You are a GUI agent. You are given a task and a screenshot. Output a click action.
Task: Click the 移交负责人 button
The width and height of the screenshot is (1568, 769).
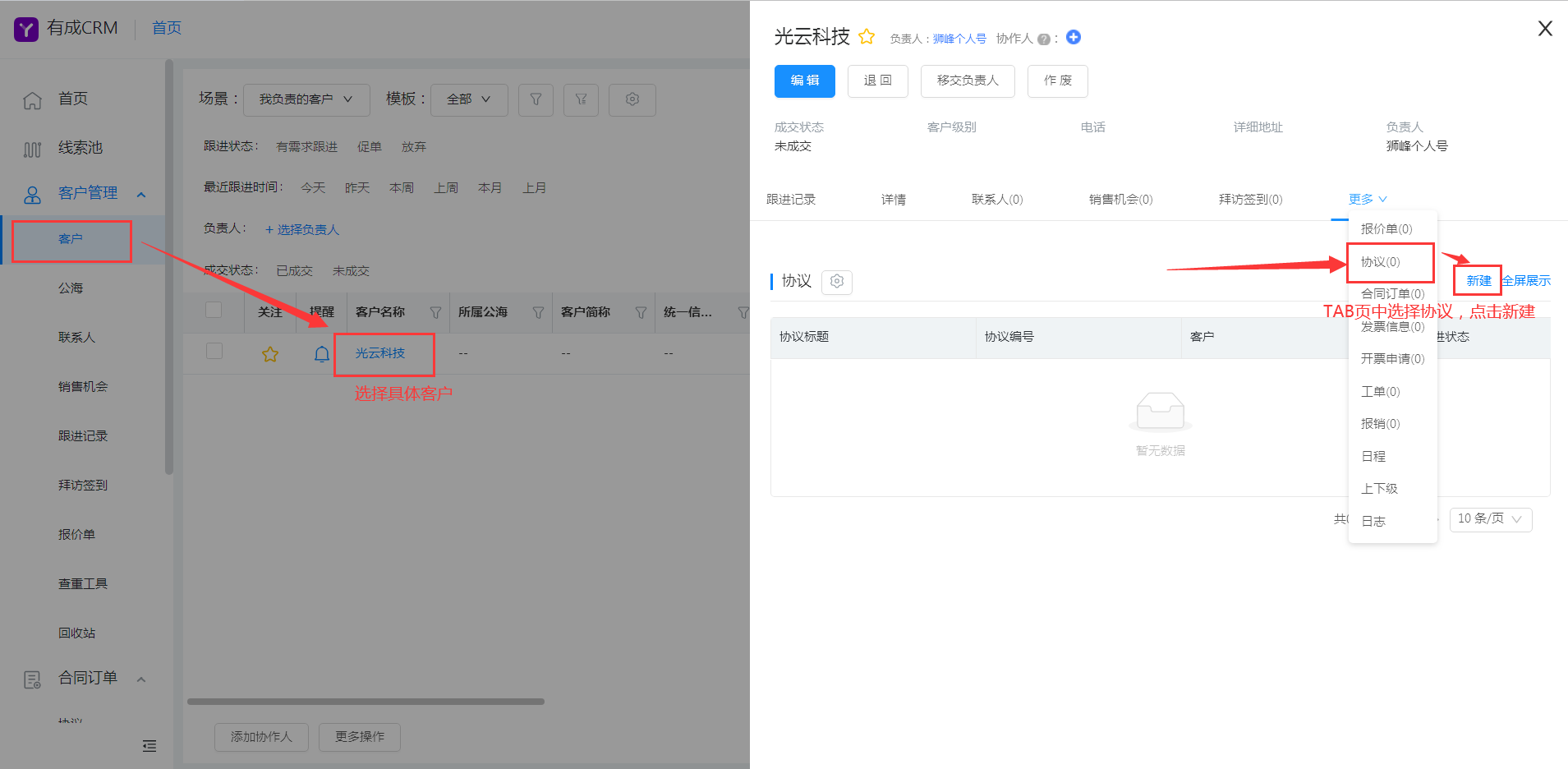point(968,81)
